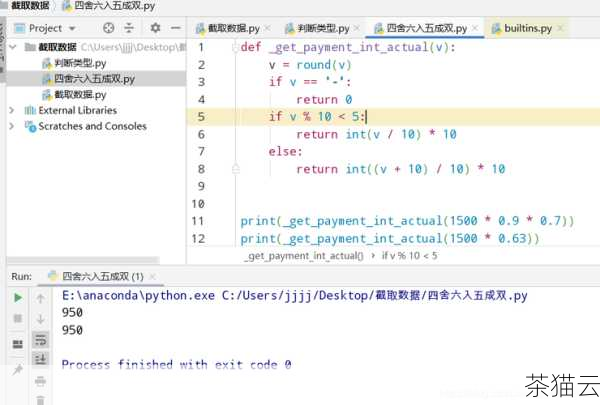Collapse the 截取数据 project root folder
The width and height of the screenshot is (600, 405).
point(12,47)
